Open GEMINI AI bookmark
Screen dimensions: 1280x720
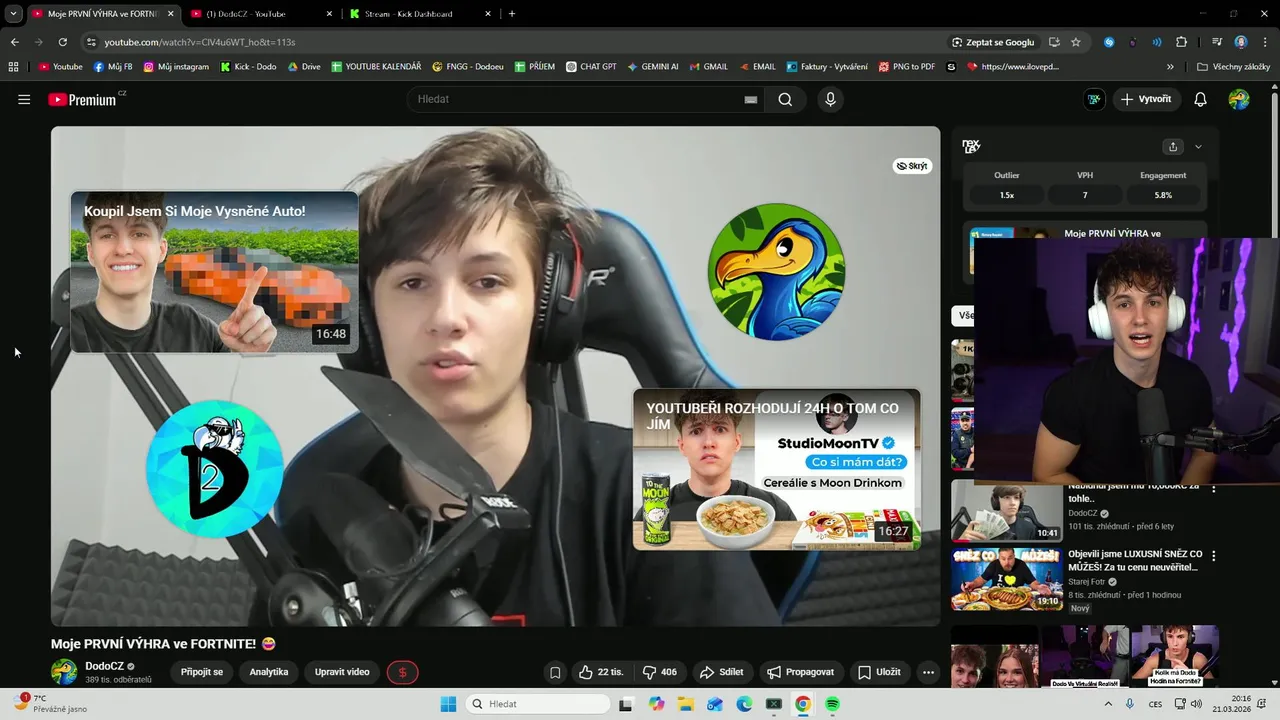653,67
